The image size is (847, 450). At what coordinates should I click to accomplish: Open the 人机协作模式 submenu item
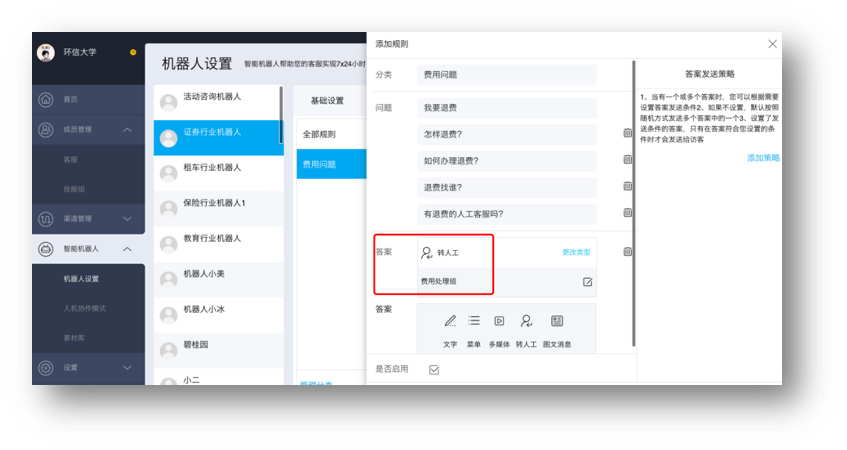pos(85,308)
